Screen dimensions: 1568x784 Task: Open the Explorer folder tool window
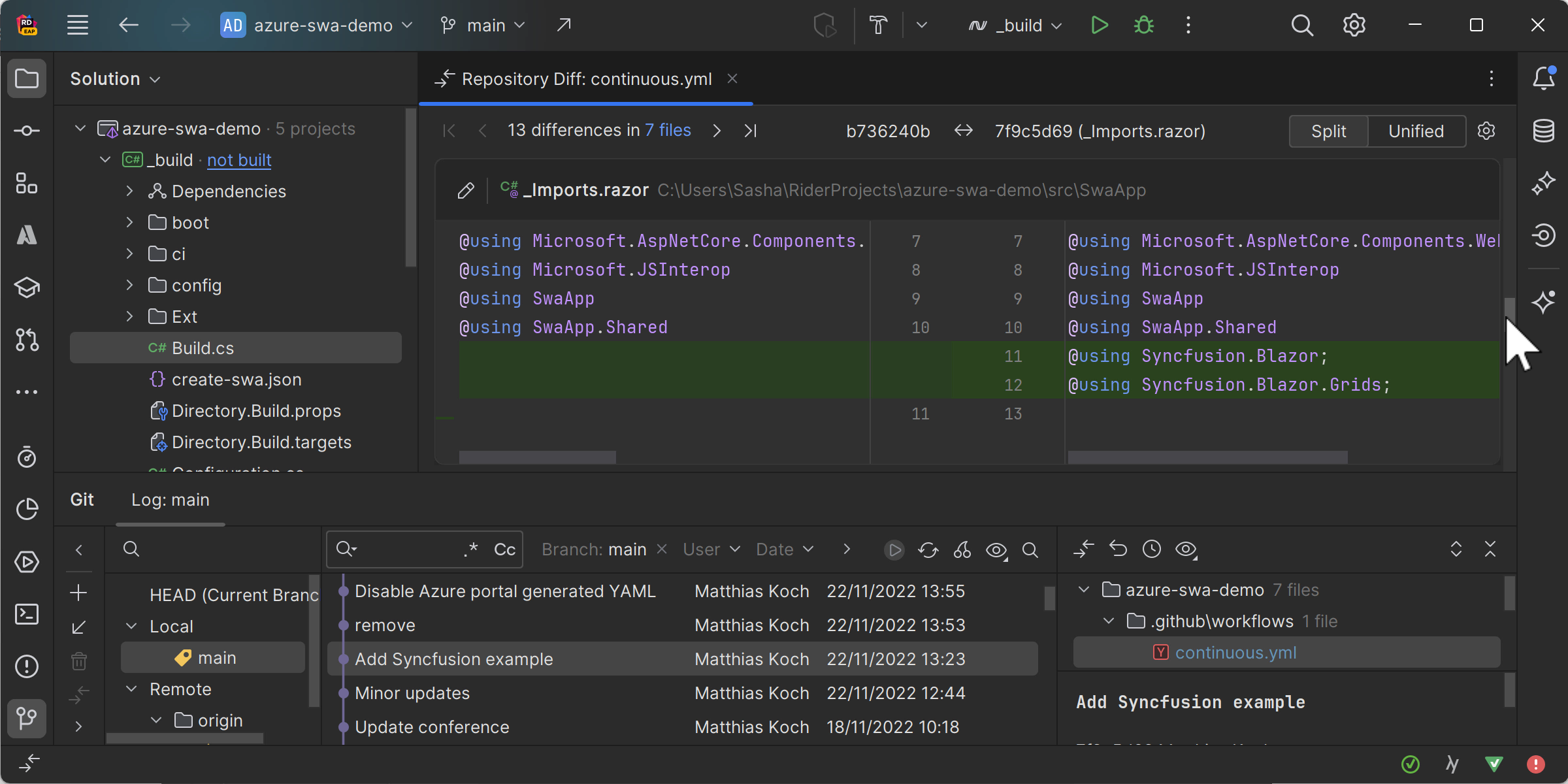coord(27,78)
